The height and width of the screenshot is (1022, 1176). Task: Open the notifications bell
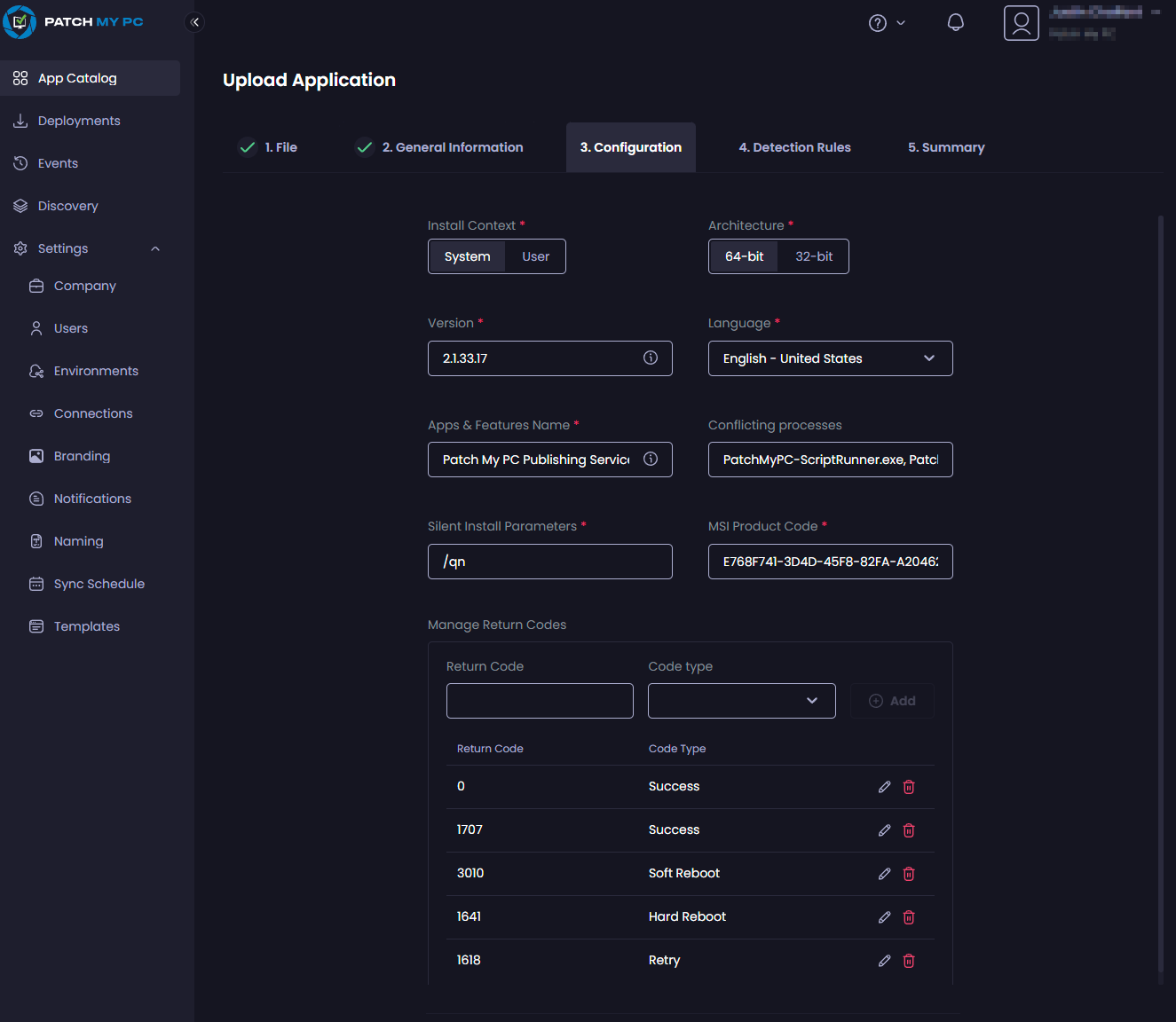point(956,21)
